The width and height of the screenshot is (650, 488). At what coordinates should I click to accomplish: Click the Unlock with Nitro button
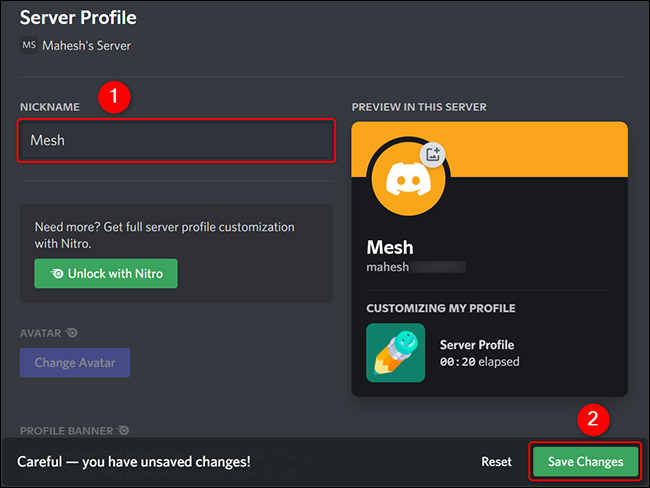105,273
